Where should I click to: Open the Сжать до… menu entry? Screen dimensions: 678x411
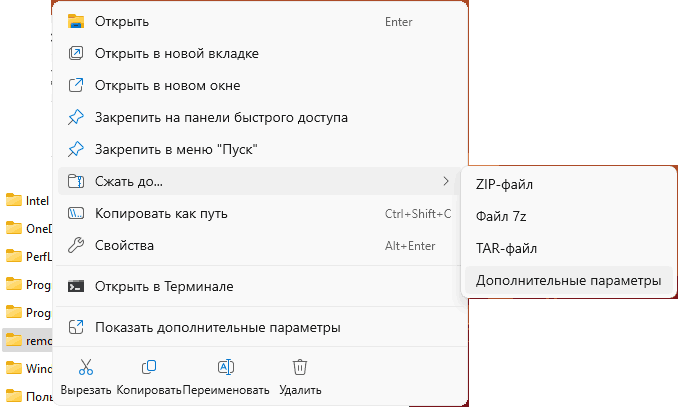(259, 181)
